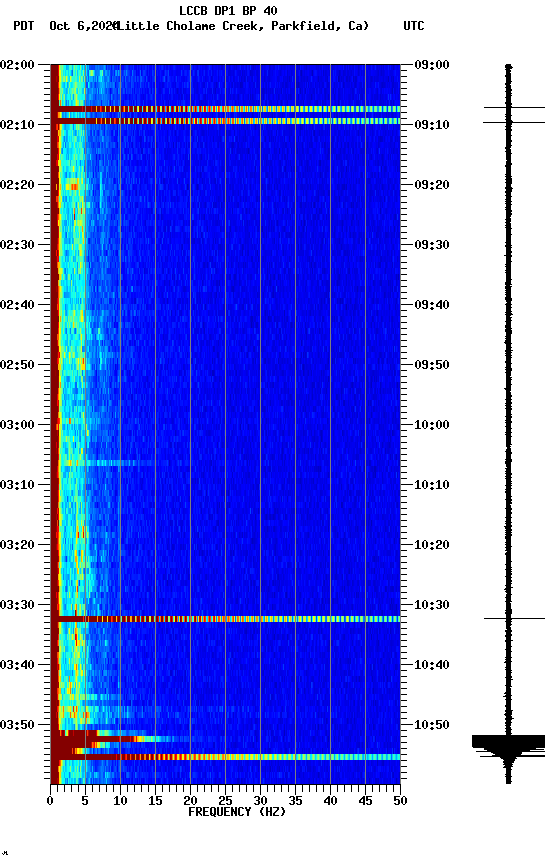The image size is (552, 864).
Task: Click the seismogram spike line after 10:30
Action: coord(515,619)
